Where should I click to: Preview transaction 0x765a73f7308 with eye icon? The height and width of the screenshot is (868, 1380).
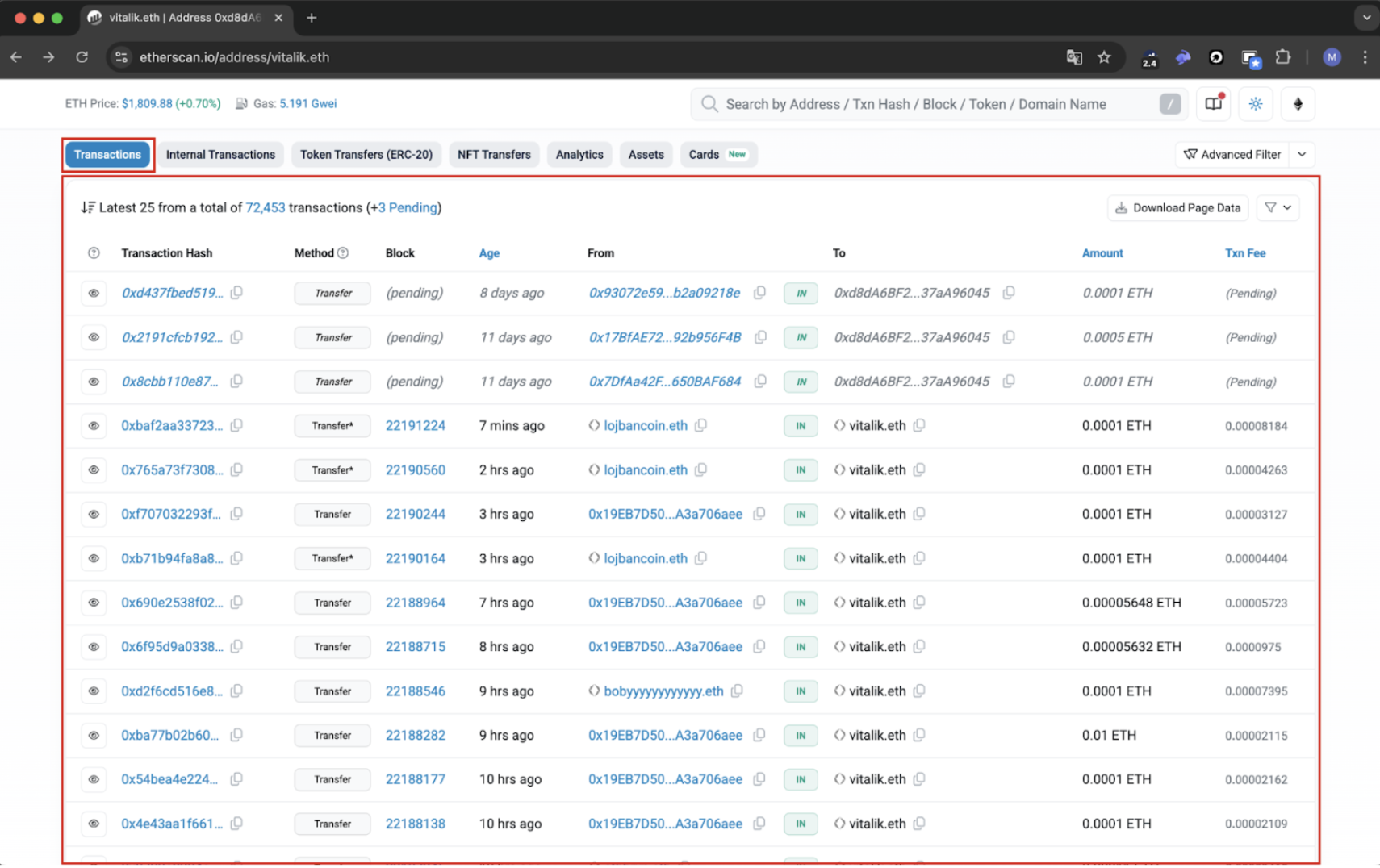coord(94,469)
